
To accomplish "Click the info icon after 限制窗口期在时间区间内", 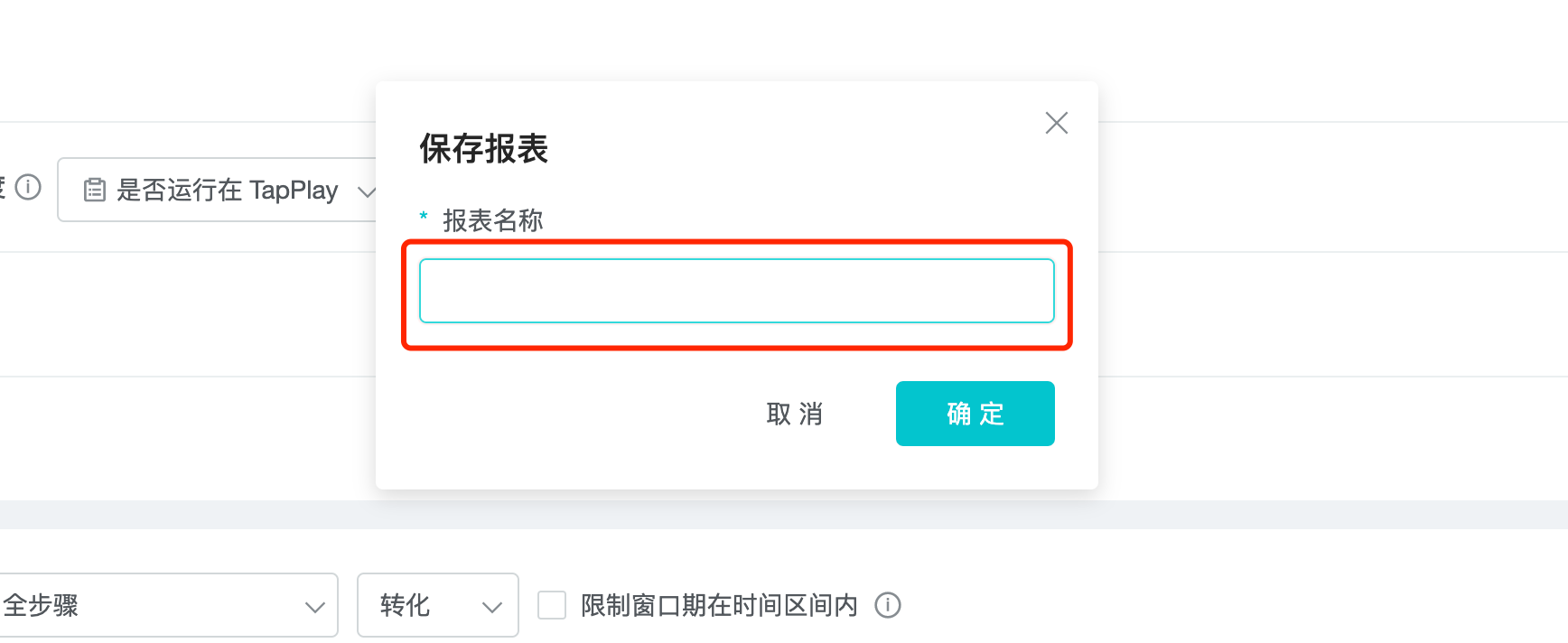I will (888, 605).
